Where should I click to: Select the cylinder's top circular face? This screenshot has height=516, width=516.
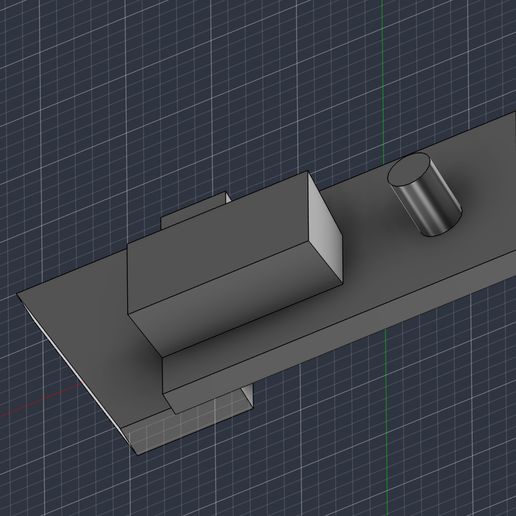[409, 169]
